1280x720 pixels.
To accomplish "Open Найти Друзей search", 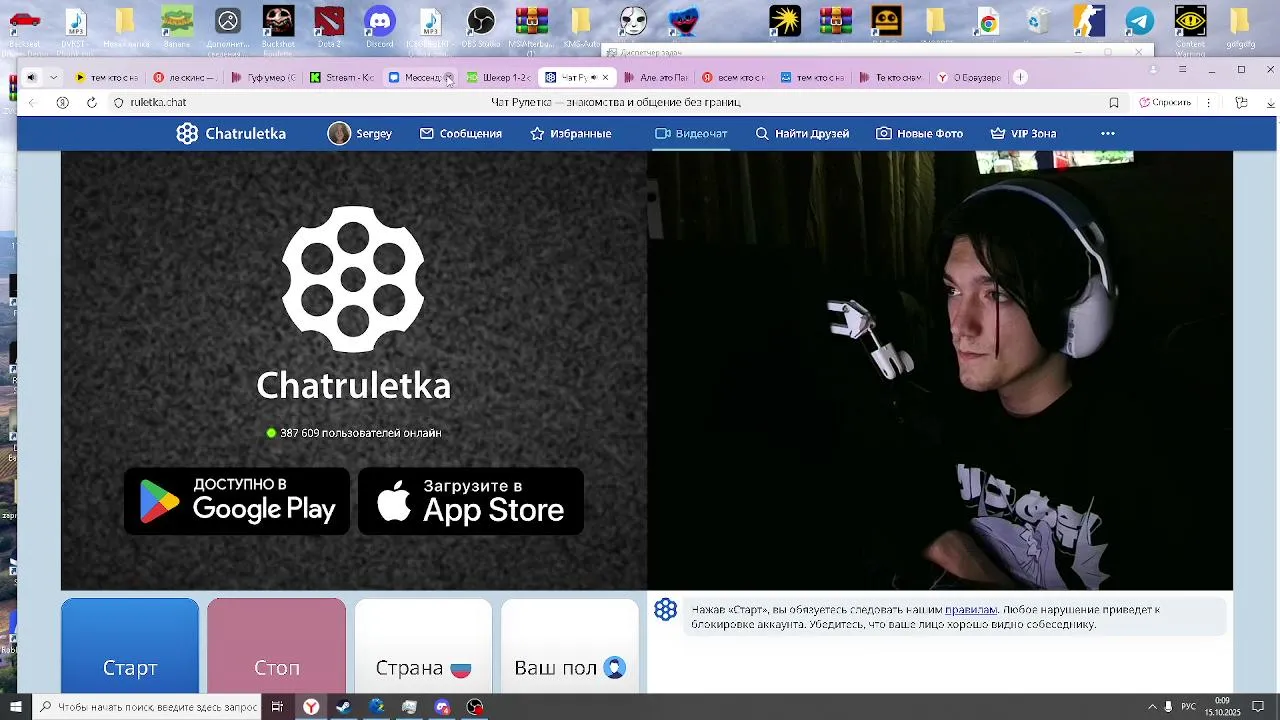I will click(x=802, y=134).
